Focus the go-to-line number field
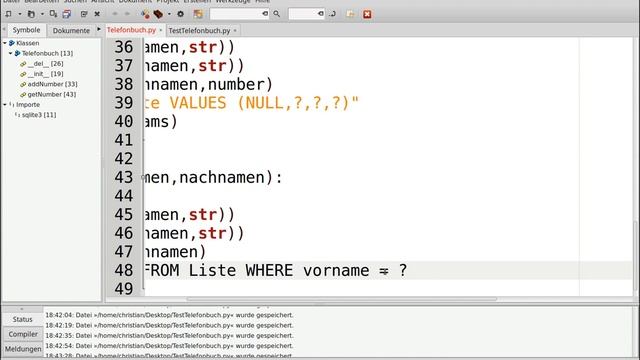The width and height of the screenshot is (640, 360). (303, 14)
